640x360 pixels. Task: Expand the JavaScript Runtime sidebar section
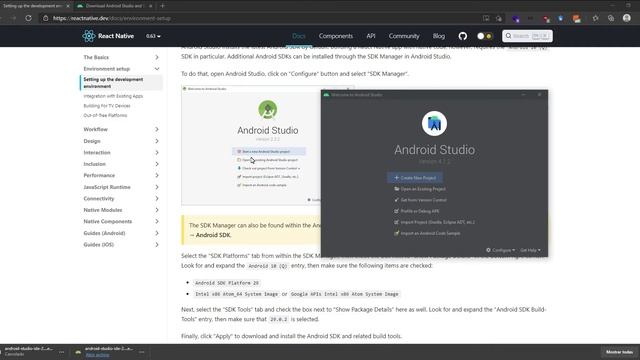coord(121,187)
